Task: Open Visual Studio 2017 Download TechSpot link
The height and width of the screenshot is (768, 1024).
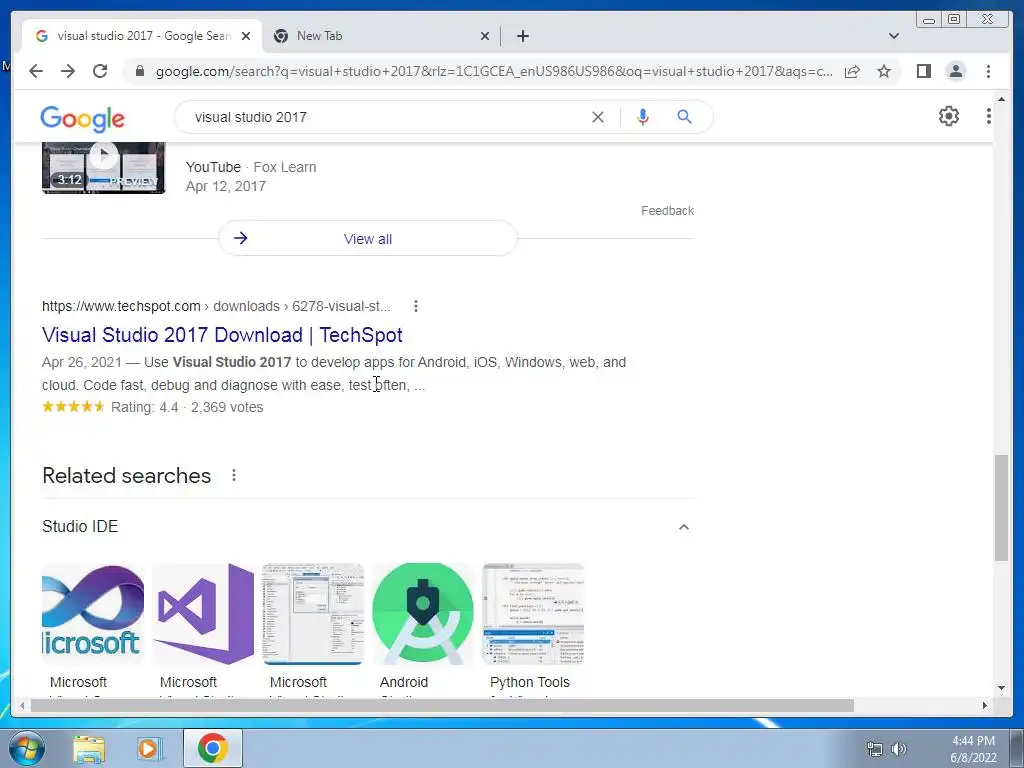Action: [222, 335]
